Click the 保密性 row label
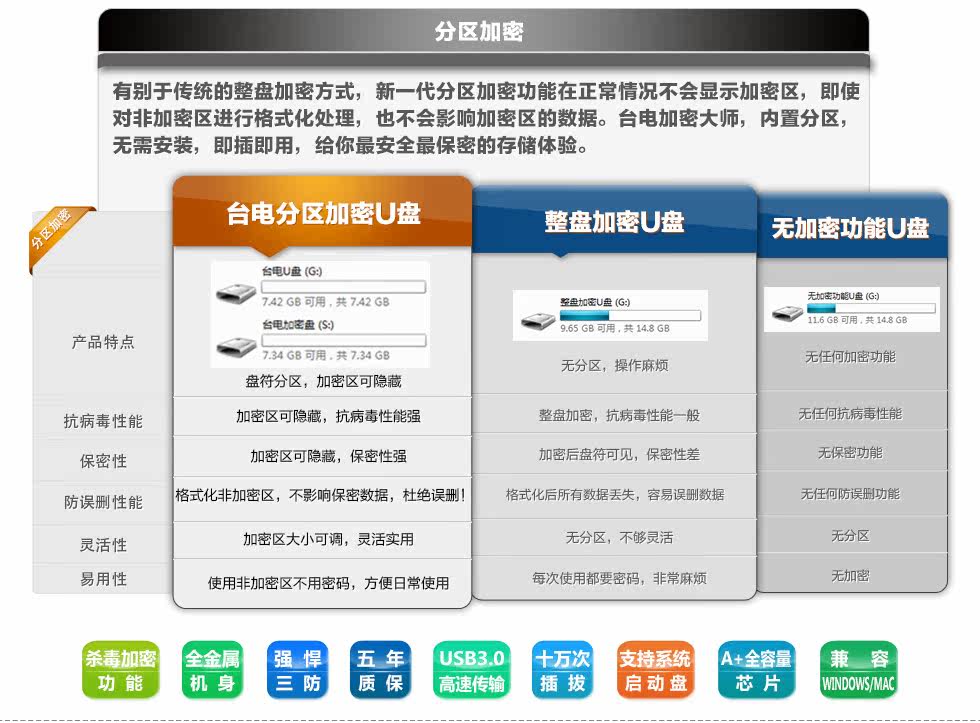This screenshot has width=980, height=723. 103,461
